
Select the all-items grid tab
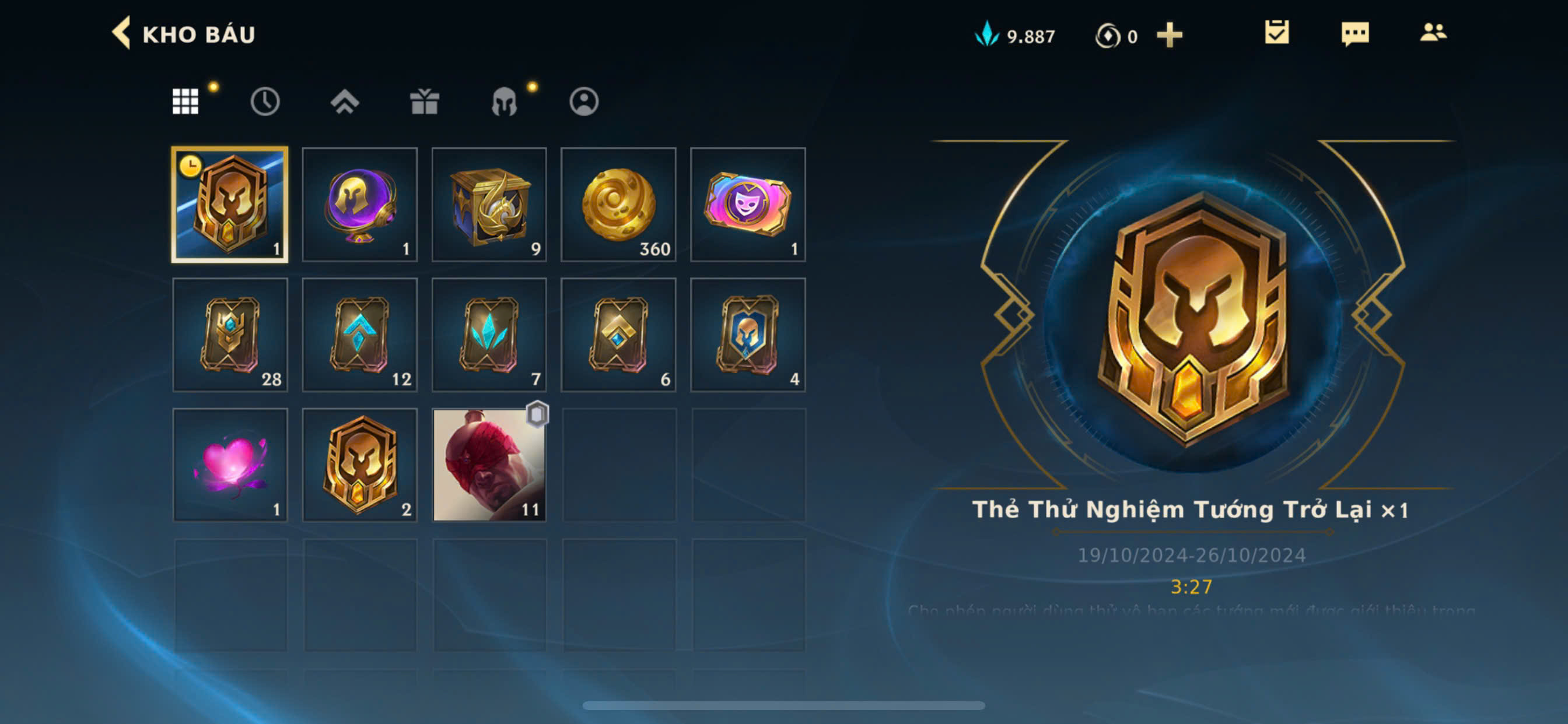pos(185,101)
